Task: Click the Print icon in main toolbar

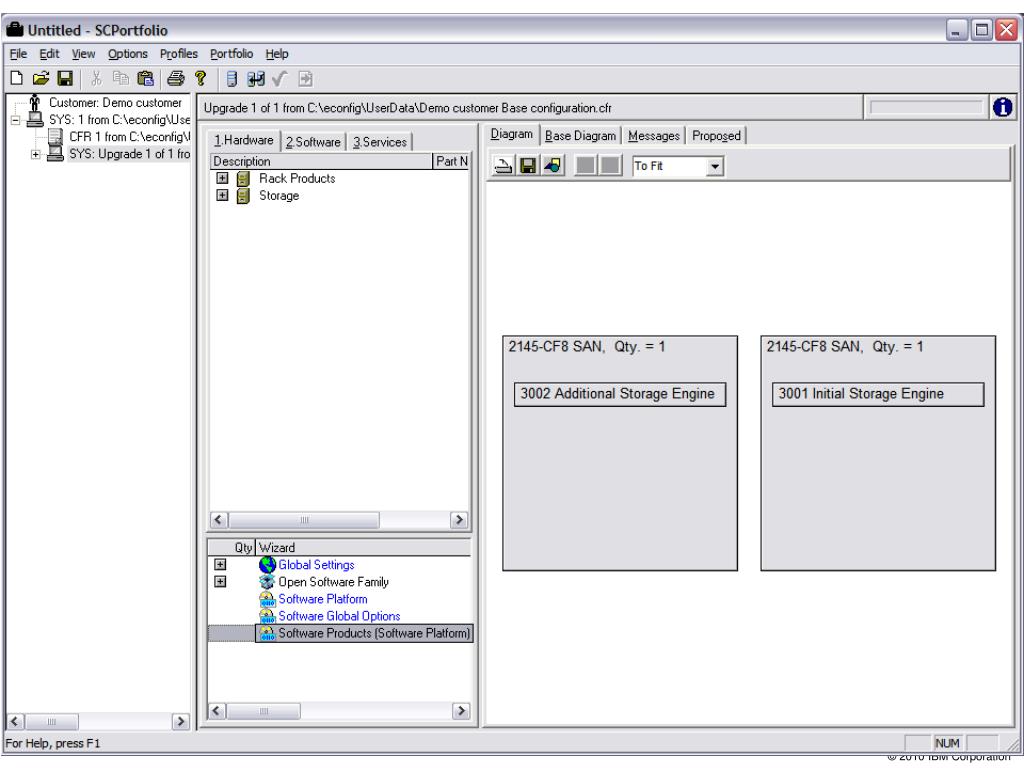Action: click(176, 79)
